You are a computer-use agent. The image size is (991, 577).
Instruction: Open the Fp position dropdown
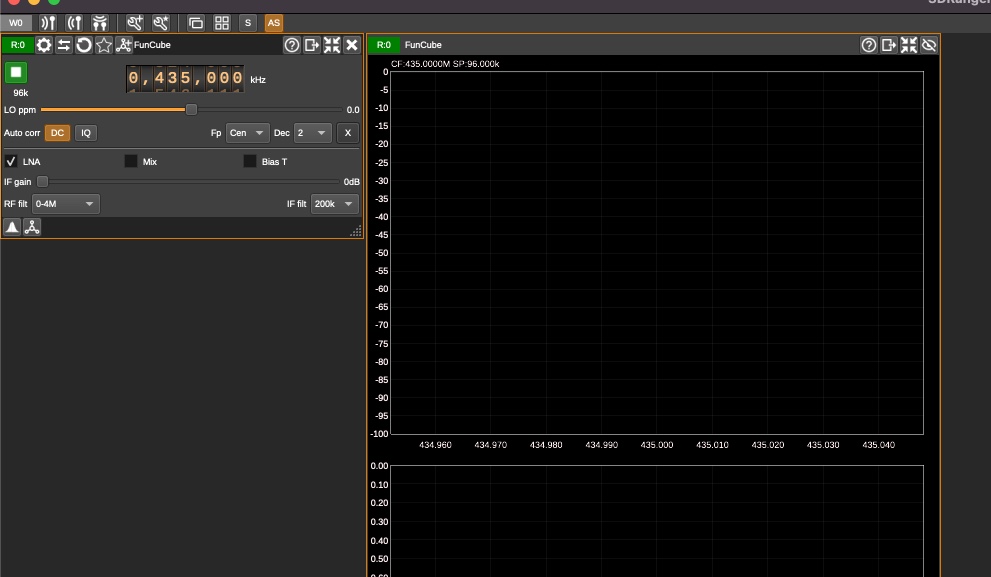click(247, 133)
